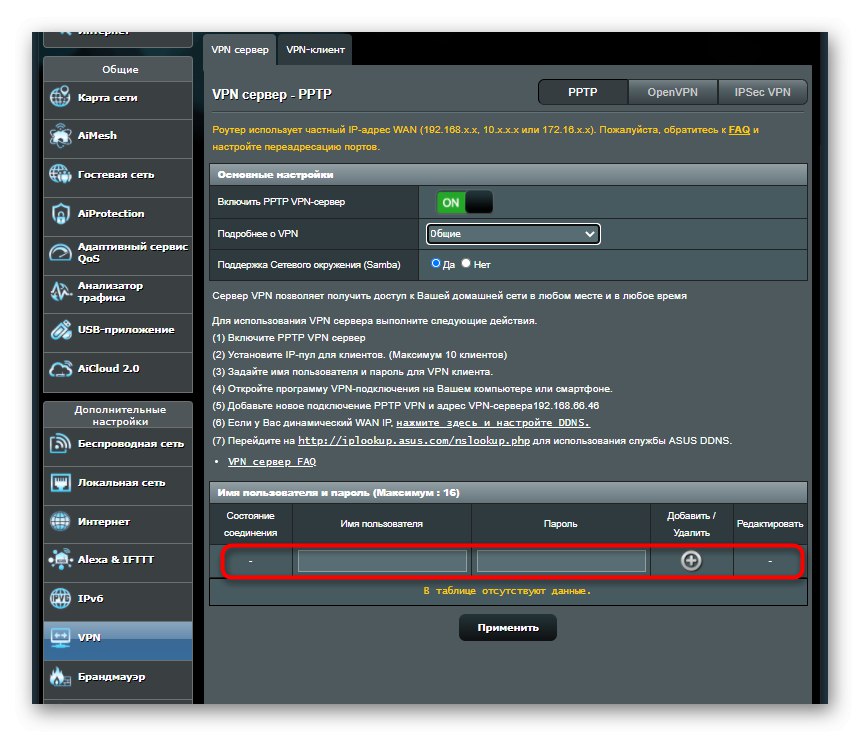Click the Локальная сеть menu label

click(121, 483)
